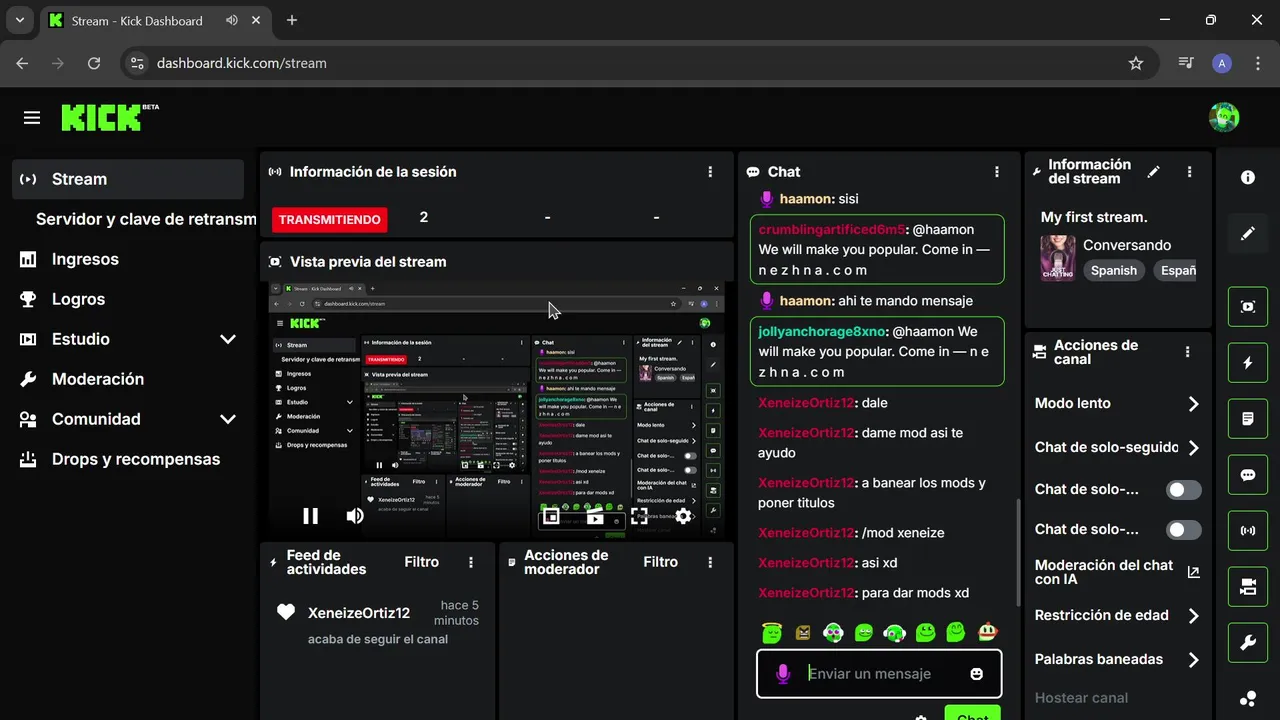Click the info icon in the right sidebar

(x=1248, y=178)
